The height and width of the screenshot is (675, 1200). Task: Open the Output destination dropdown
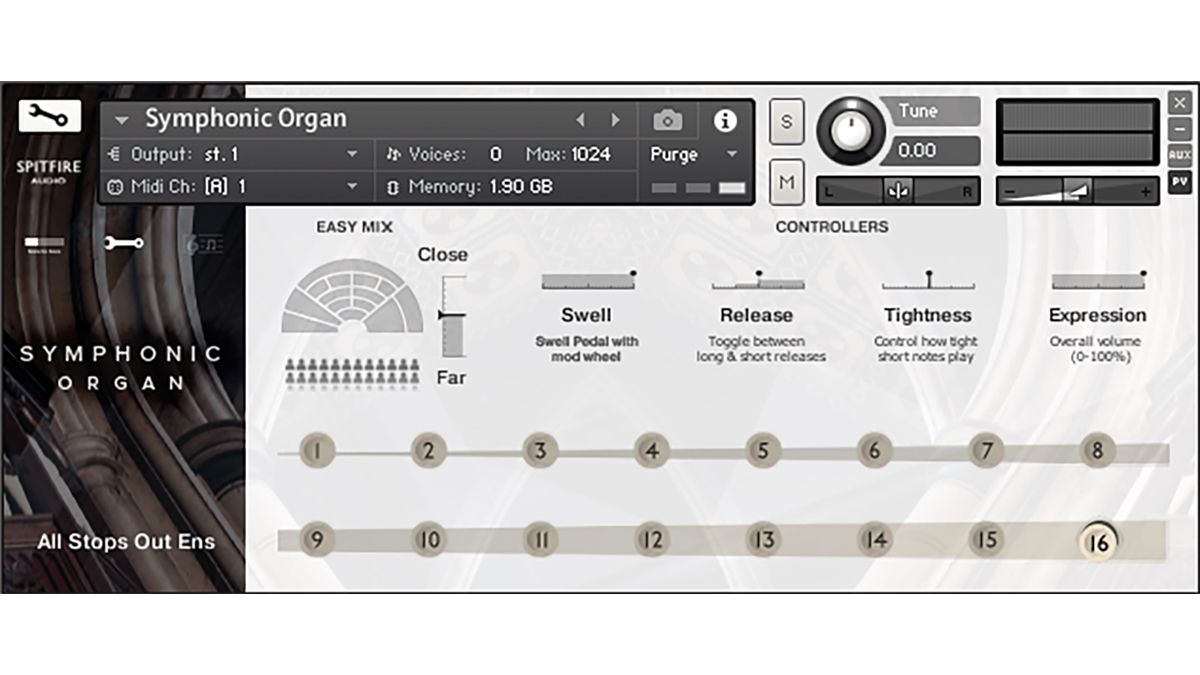pyautogui.click(x=353, y=156)
